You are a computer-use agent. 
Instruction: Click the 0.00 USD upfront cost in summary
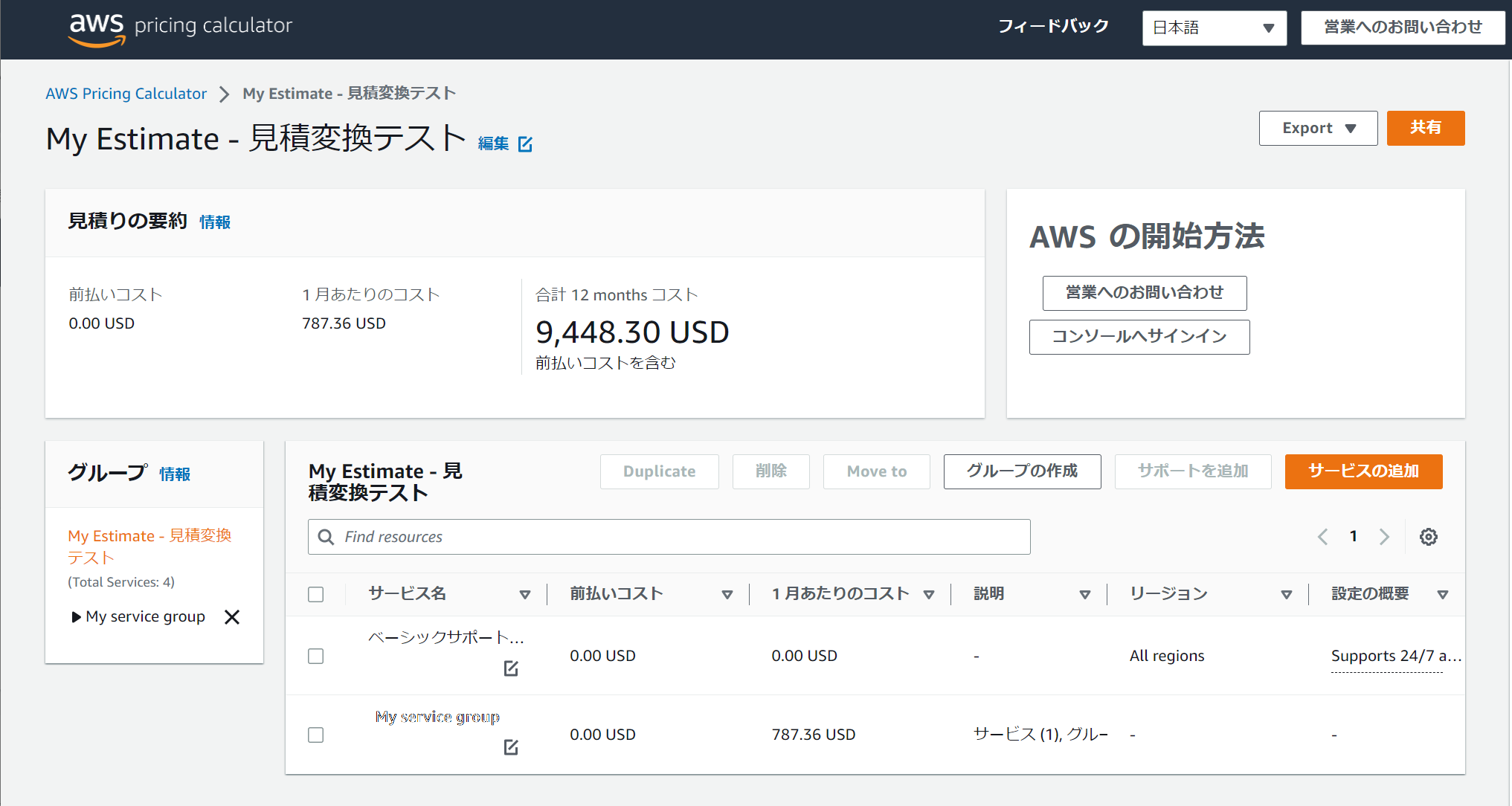tap(102, 323)
